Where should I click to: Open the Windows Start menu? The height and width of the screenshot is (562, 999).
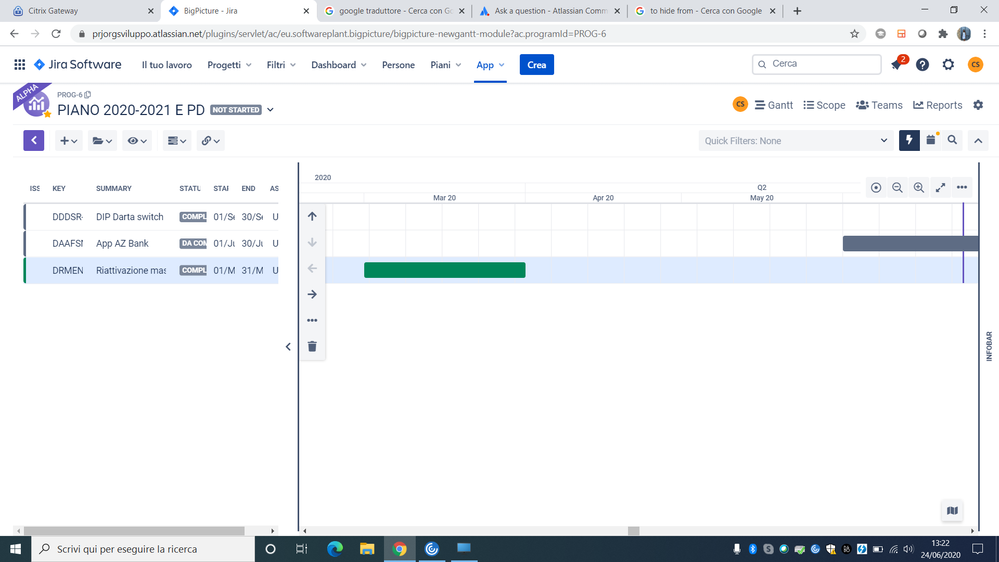(15, 549)
